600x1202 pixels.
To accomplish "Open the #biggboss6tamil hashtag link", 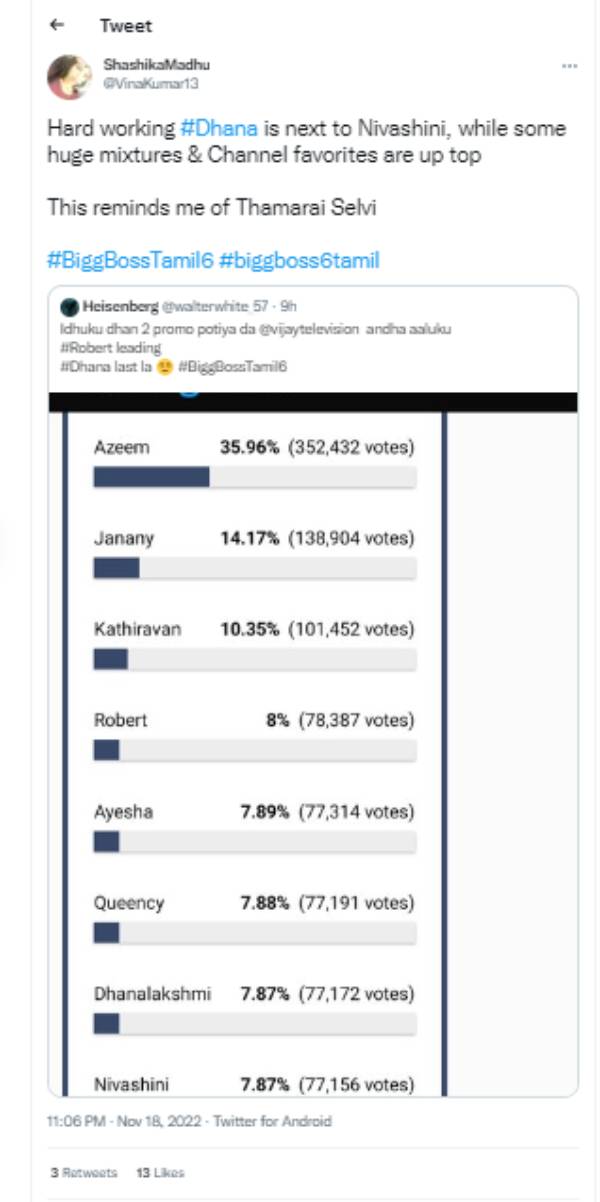I will coord(299,261).
